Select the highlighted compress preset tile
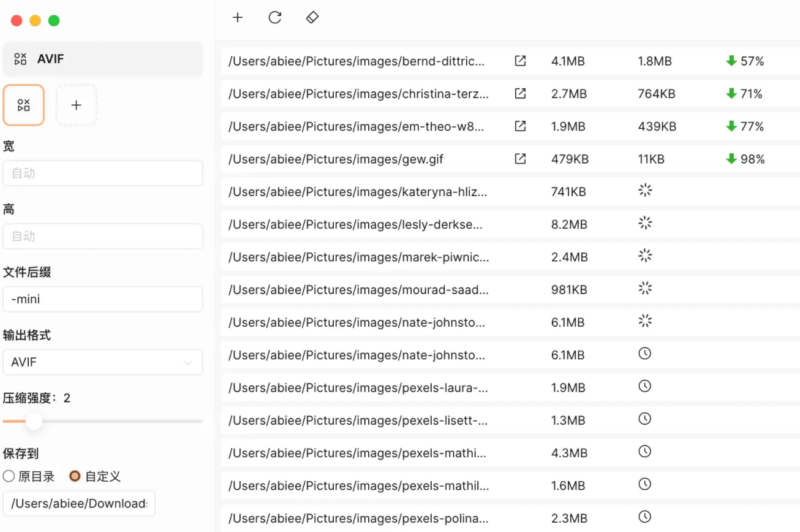Screen dimensions: 800x532 coord(24,104)
